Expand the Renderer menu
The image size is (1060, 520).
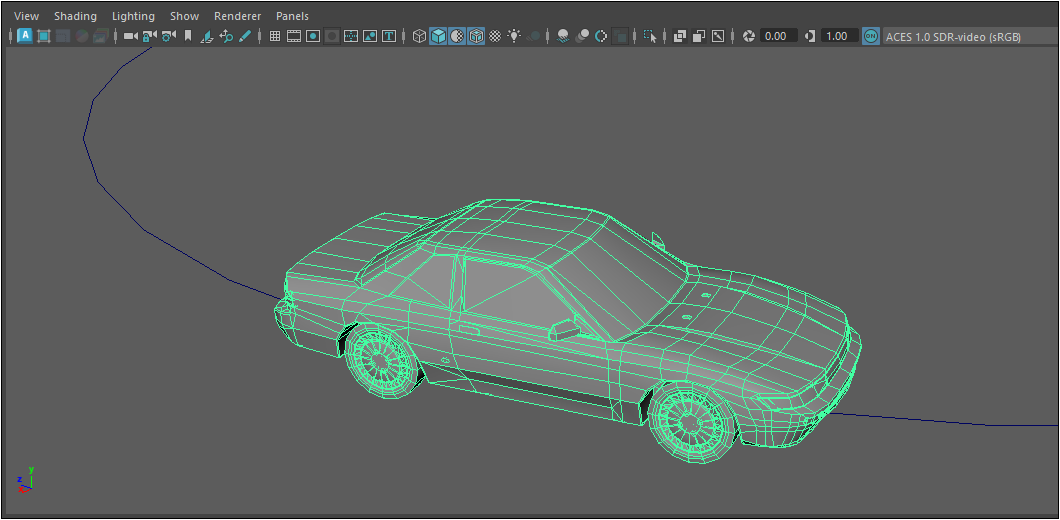(237, 16)
